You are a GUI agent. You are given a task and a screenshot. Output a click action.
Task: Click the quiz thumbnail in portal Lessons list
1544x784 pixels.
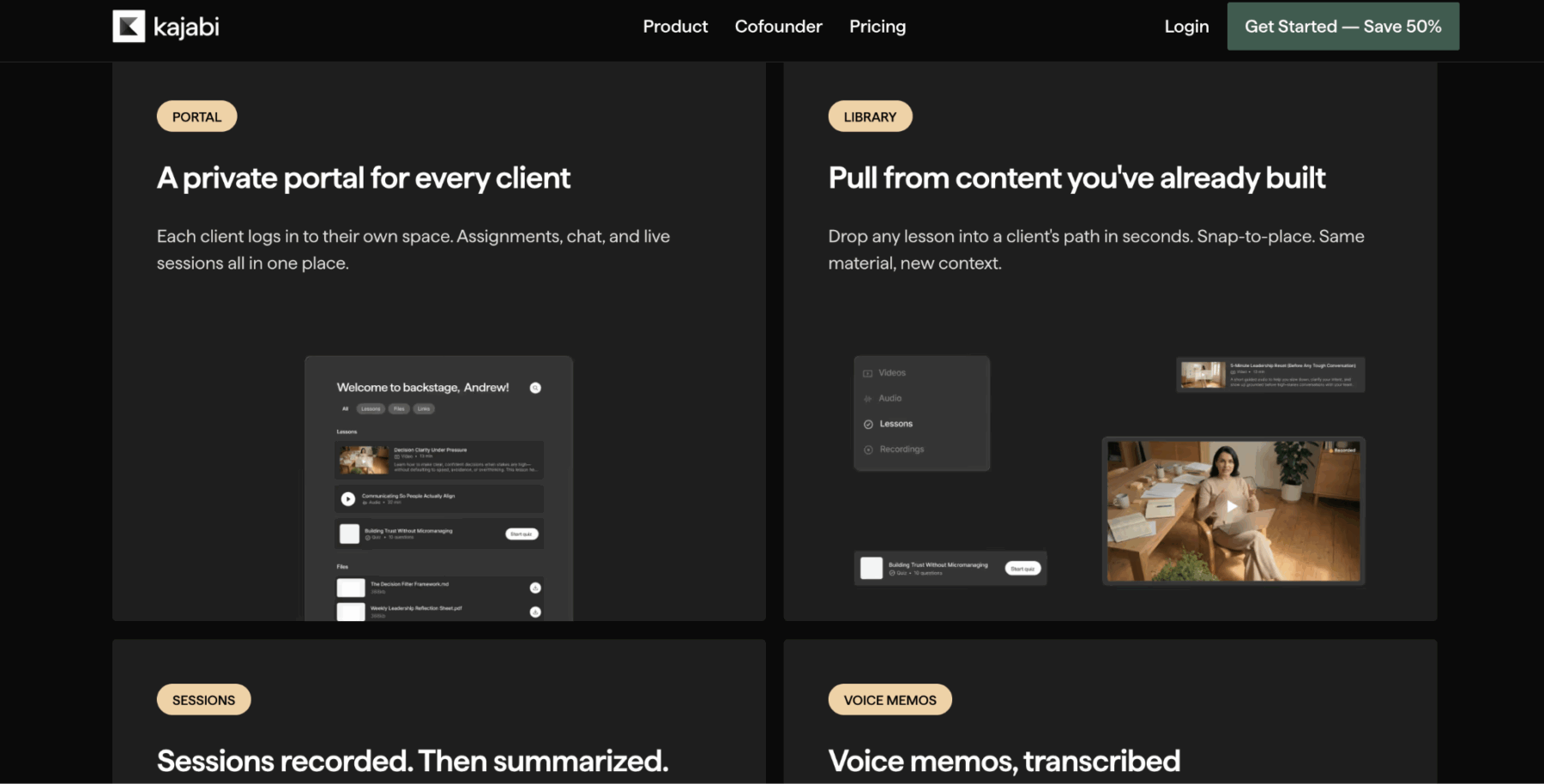click(349, 534)
